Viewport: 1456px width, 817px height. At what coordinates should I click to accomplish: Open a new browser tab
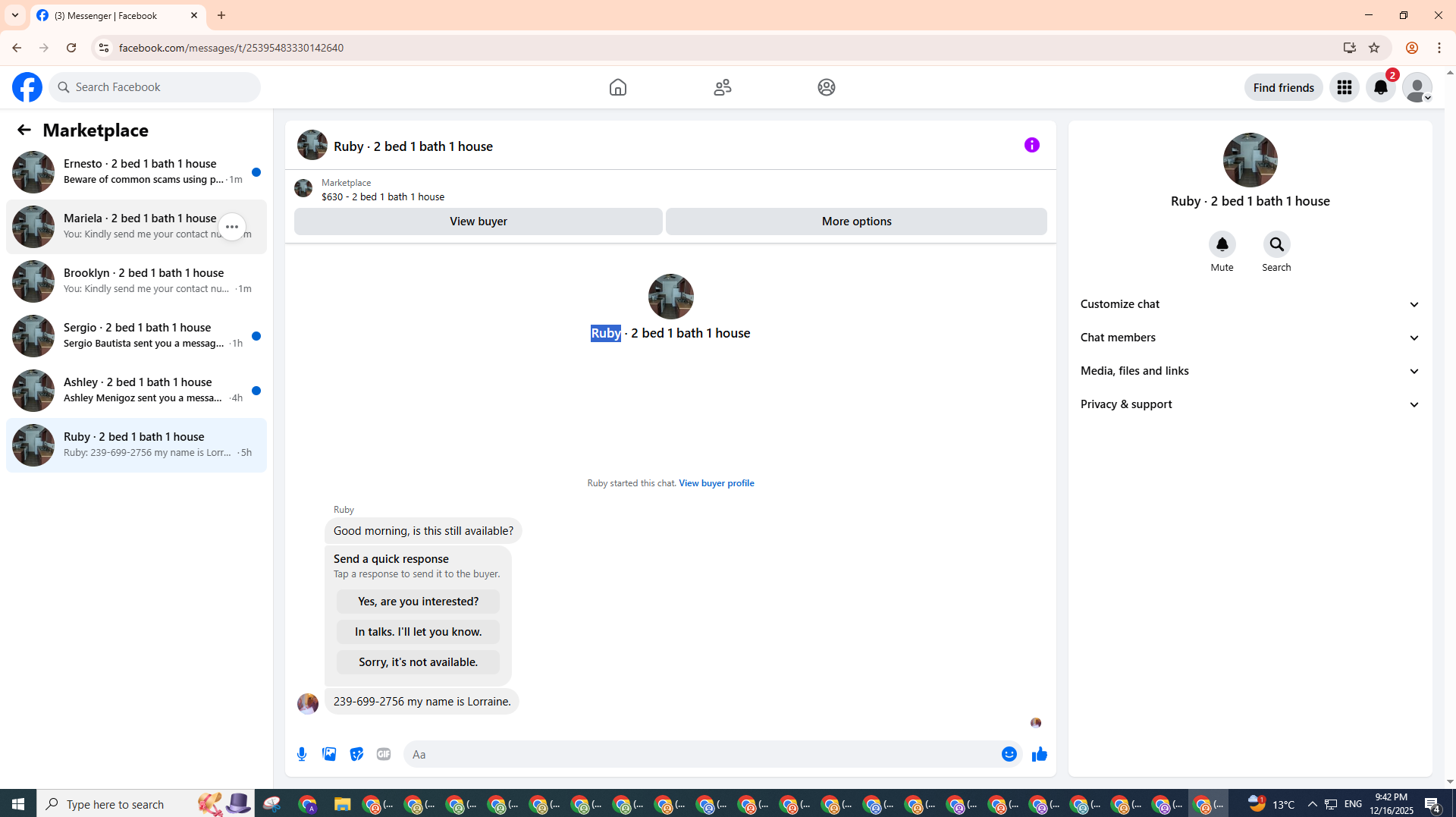pos(221,15)
